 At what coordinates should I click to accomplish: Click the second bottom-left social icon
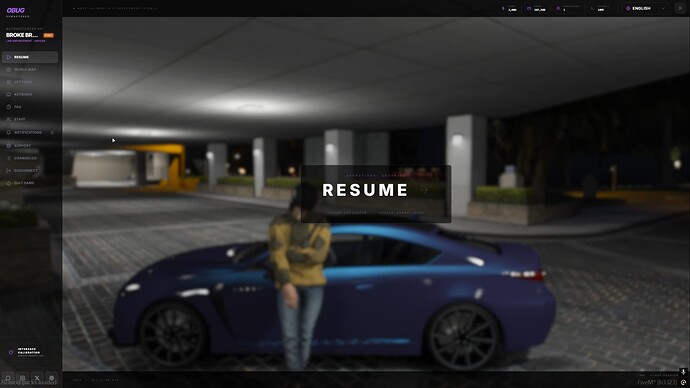pyautogui.click(x=22, y=378)
